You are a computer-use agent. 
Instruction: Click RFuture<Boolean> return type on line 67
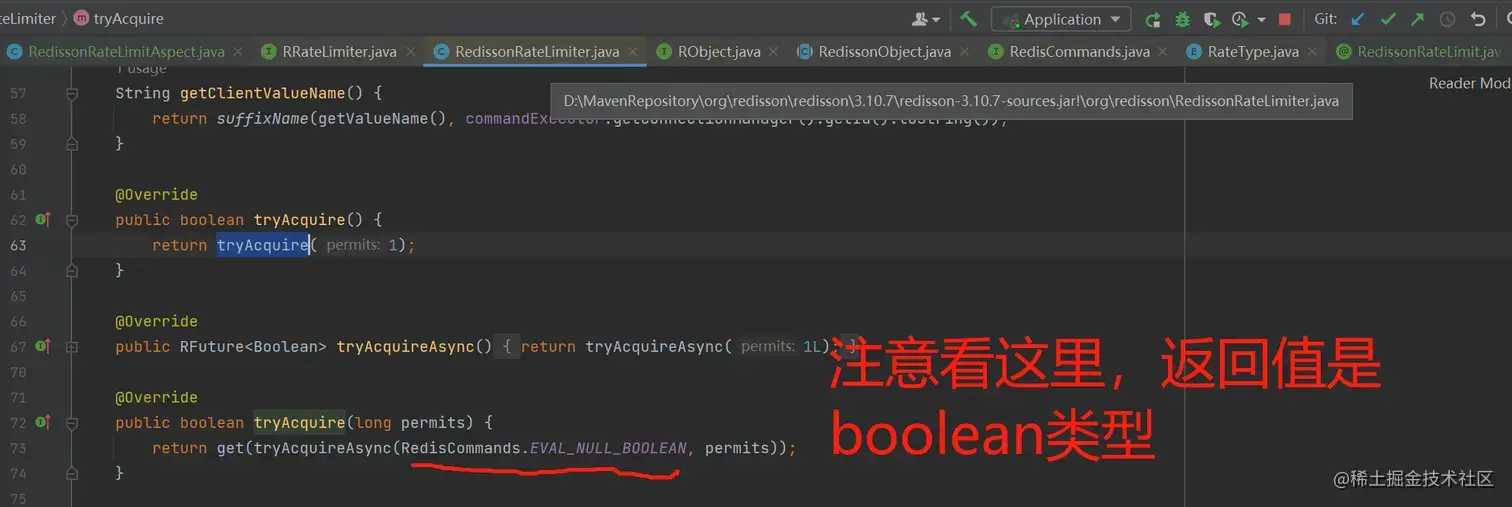[253, 346]
